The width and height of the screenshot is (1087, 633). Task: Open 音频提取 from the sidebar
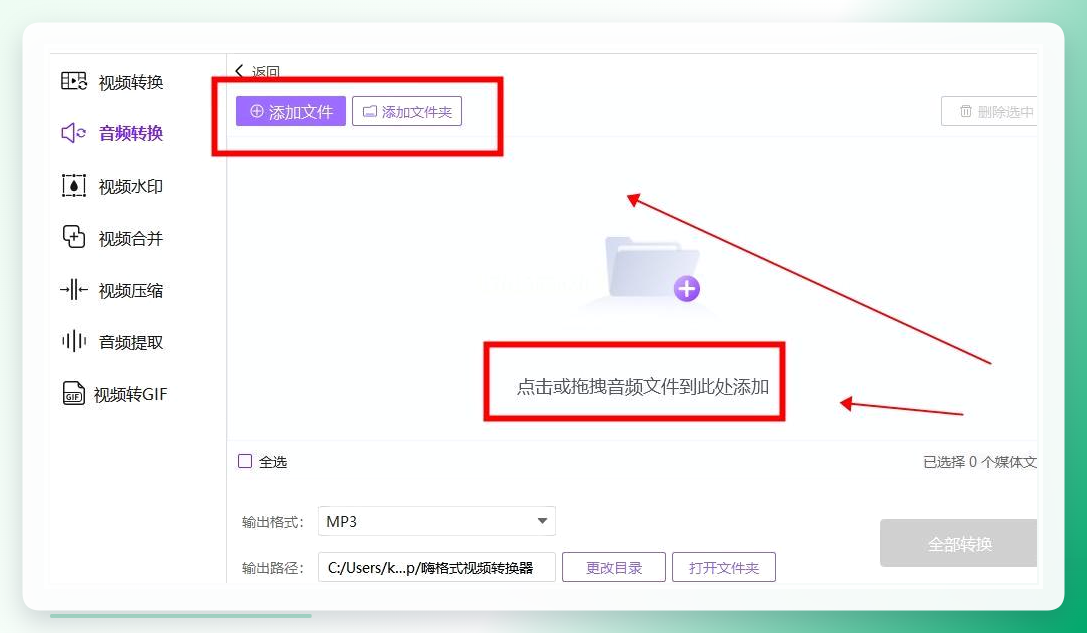click(112, 342)
